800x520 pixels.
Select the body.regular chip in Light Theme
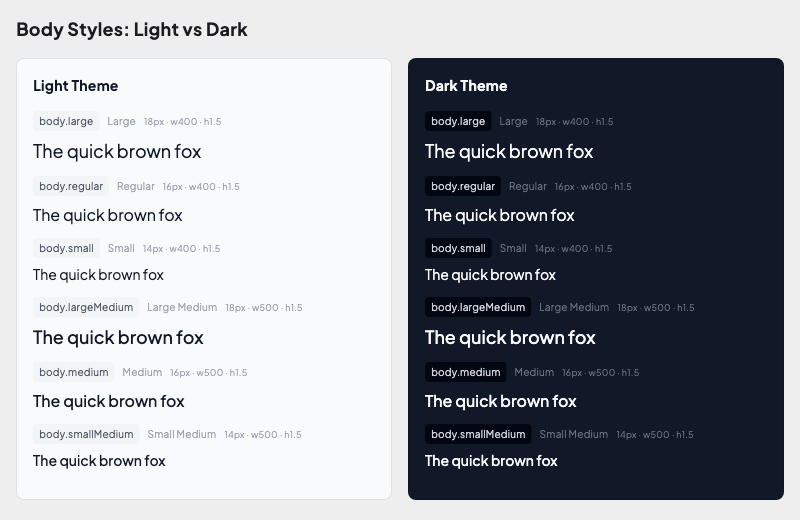71,186
